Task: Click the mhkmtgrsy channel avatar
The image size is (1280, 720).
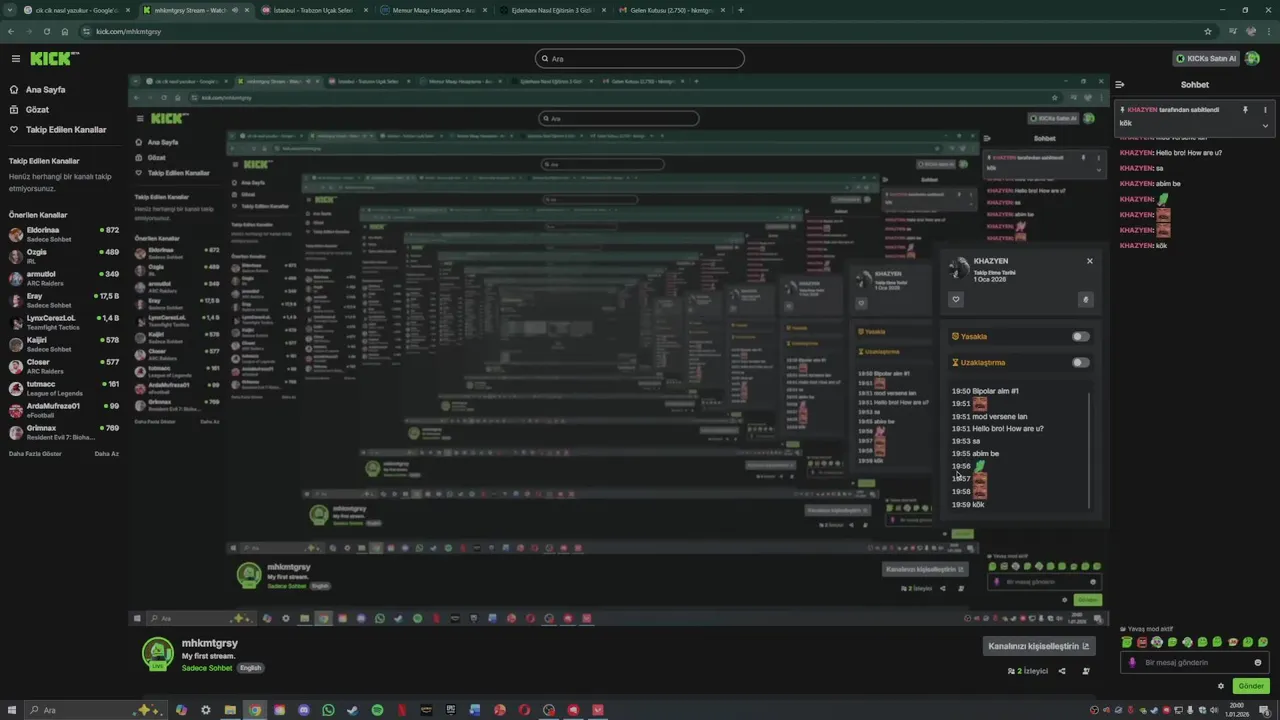Action: 158,653
